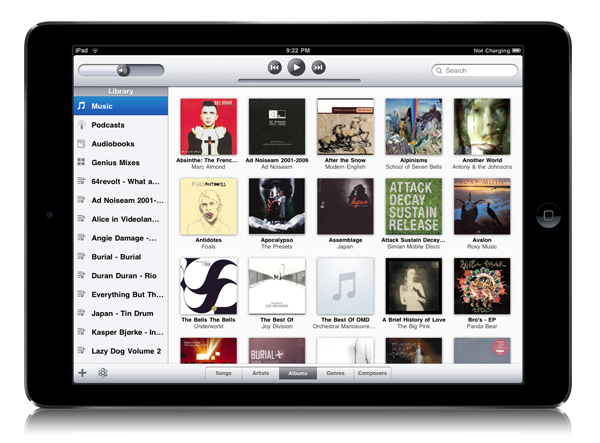
Task: Open the After the Snow album cover
Action: coord(346,127)
